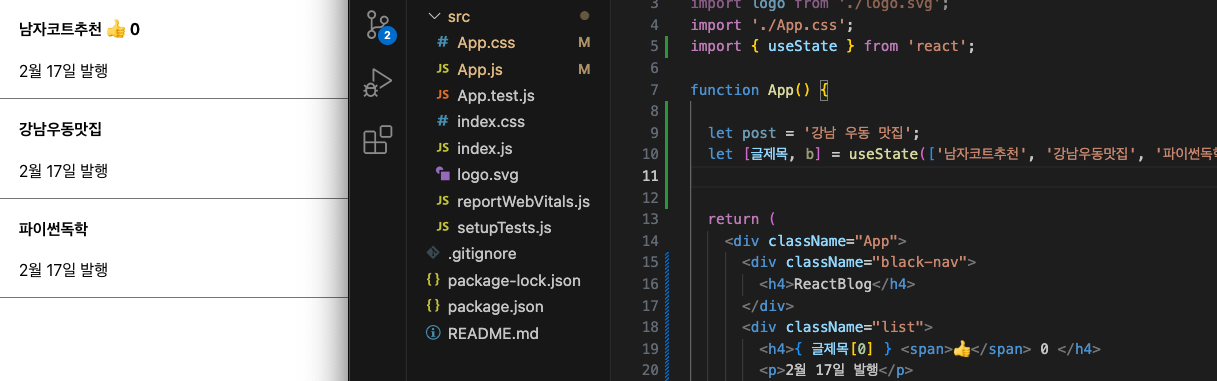This screenshot has height=381, width=1217.
Task: Open App.js in the explorer
Action: (479, 69)
